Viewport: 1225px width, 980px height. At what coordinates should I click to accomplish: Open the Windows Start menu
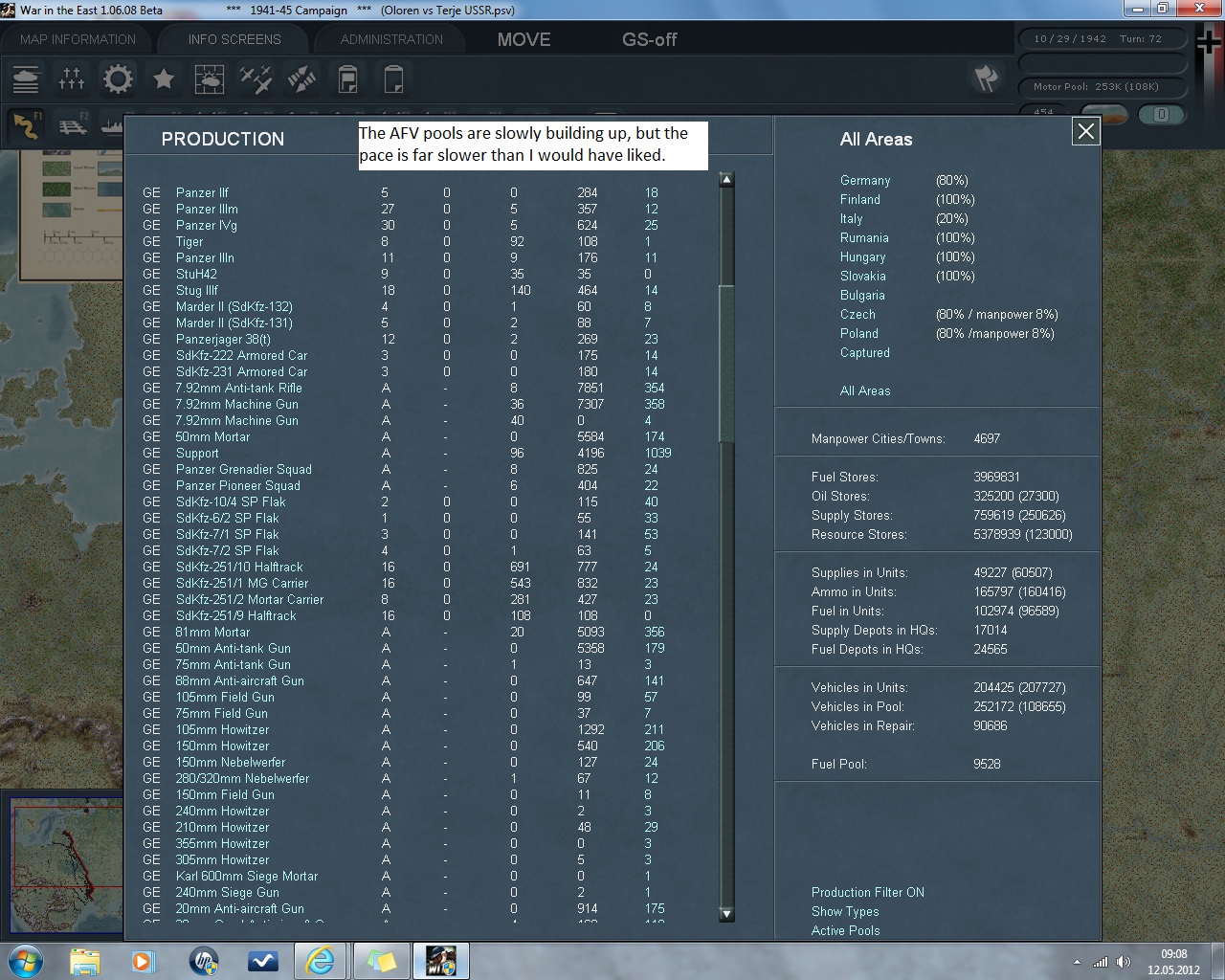[x=26, y=961]
